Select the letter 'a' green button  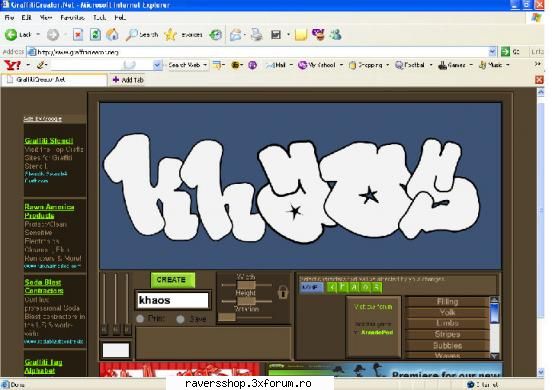pyautogui.click(x=354, y=287)
